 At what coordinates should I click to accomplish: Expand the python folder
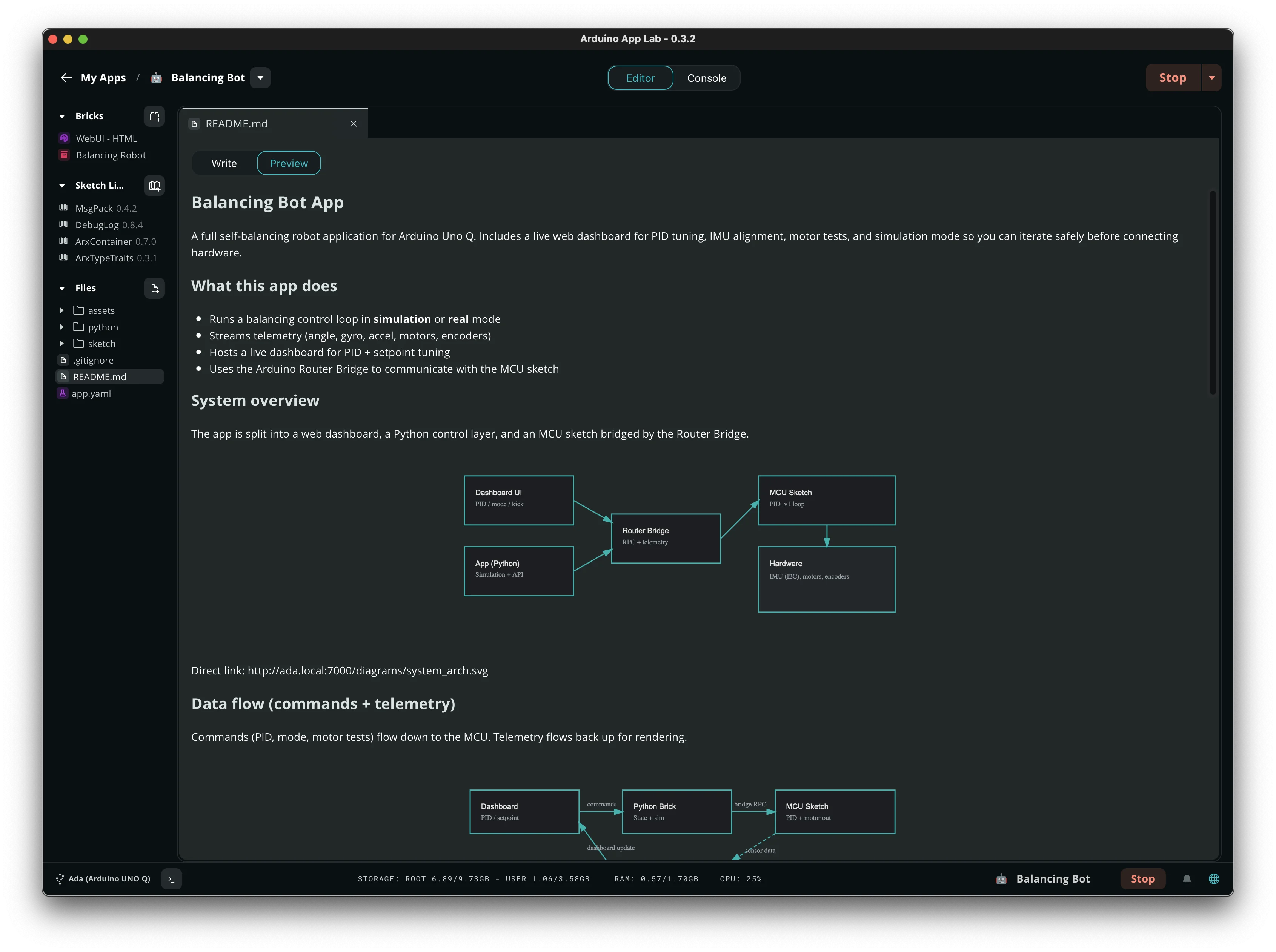point(61,327)
